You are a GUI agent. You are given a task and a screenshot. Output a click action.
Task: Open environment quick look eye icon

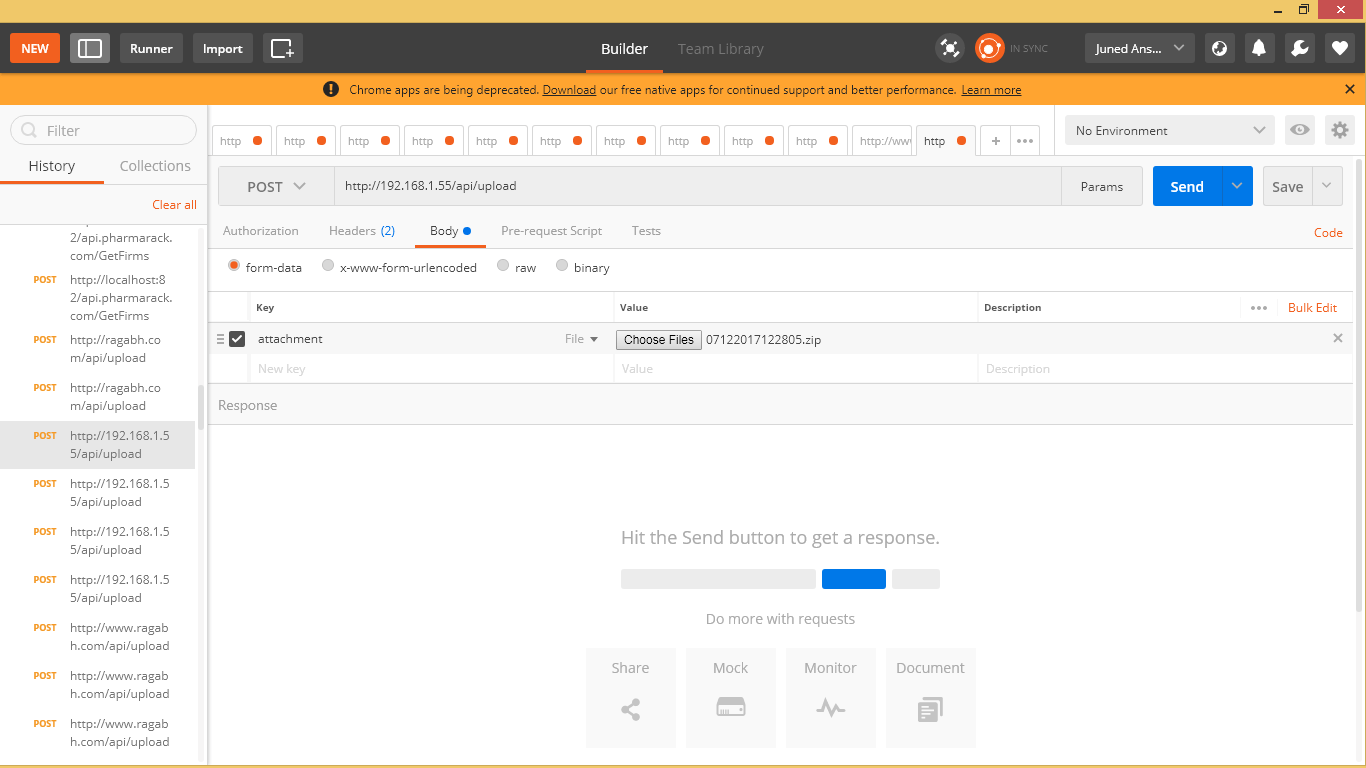1299,130
